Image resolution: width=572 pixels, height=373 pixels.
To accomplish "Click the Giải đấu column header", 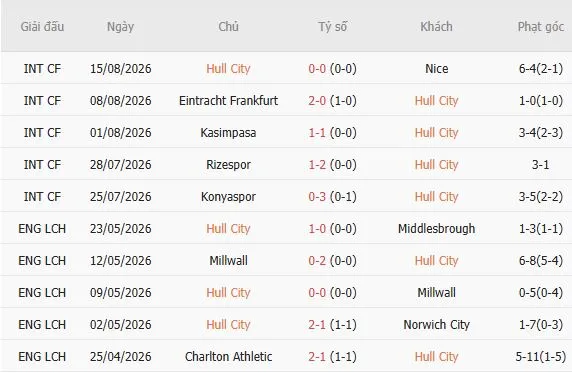I will click(x=42, y=27).
